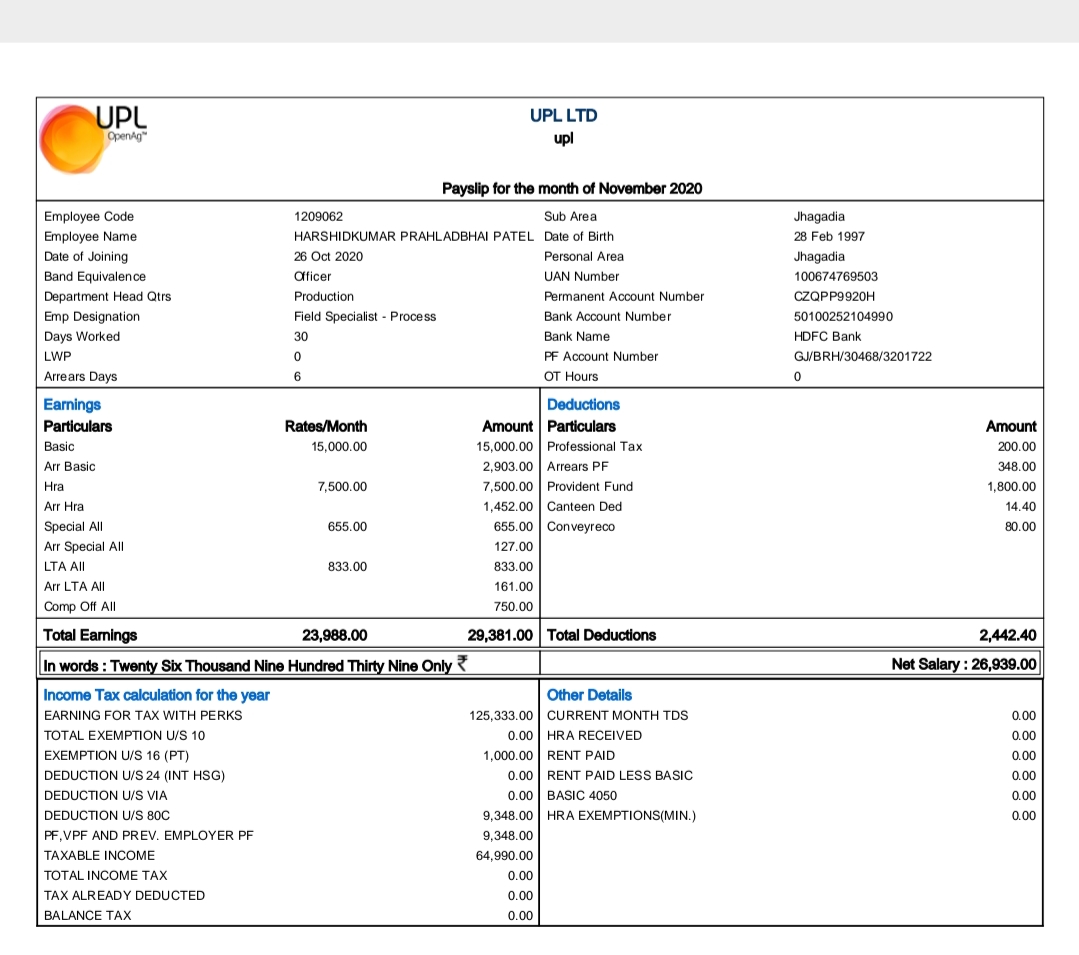Select employee code value 1209062

pyautogui.click(x=318, y=217)
